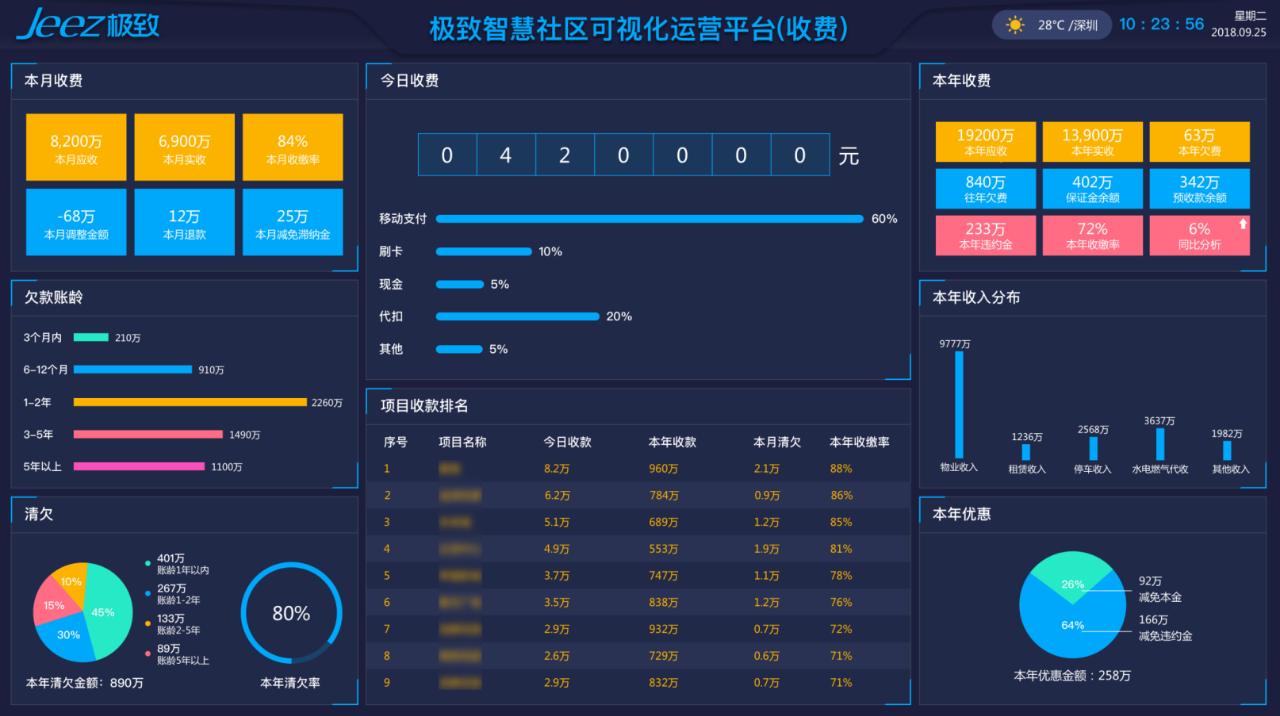Open the 840万 往年欠费 card
Viewport: 1280px width, 716px height.
pyautogui.click(x=986, y=189)
